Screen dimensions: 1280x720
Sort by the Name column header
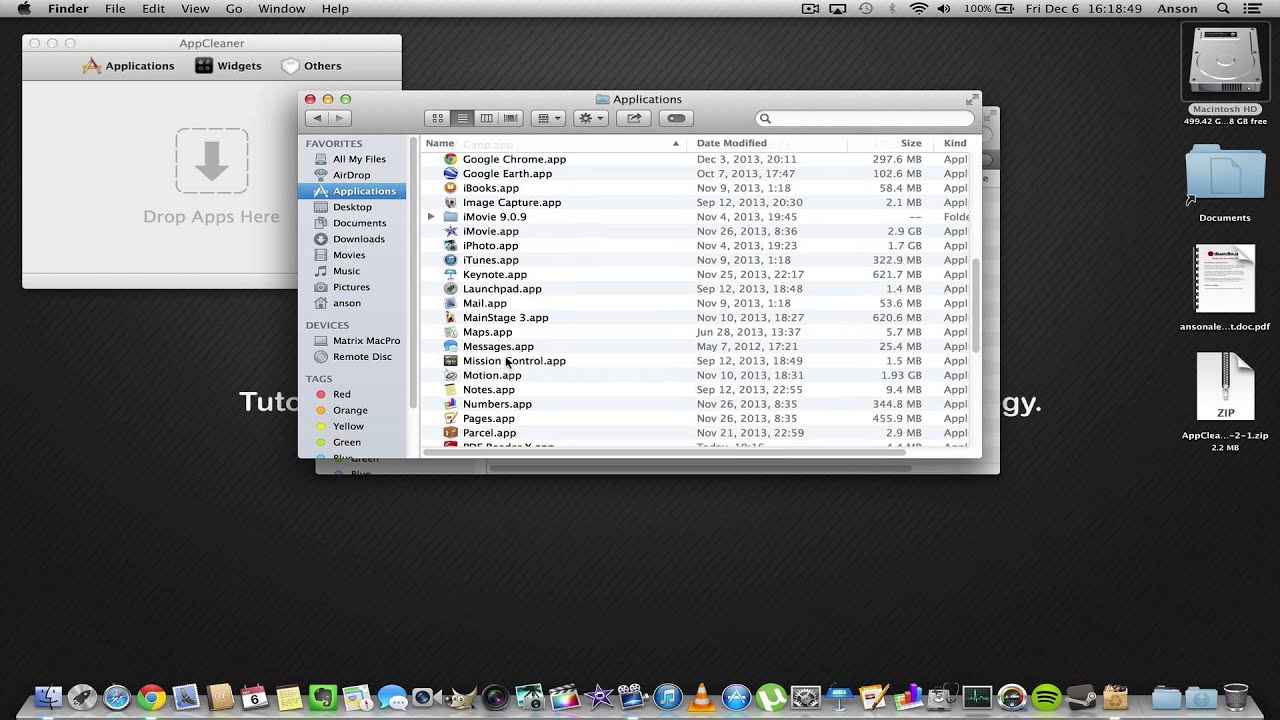click(553, 143)
